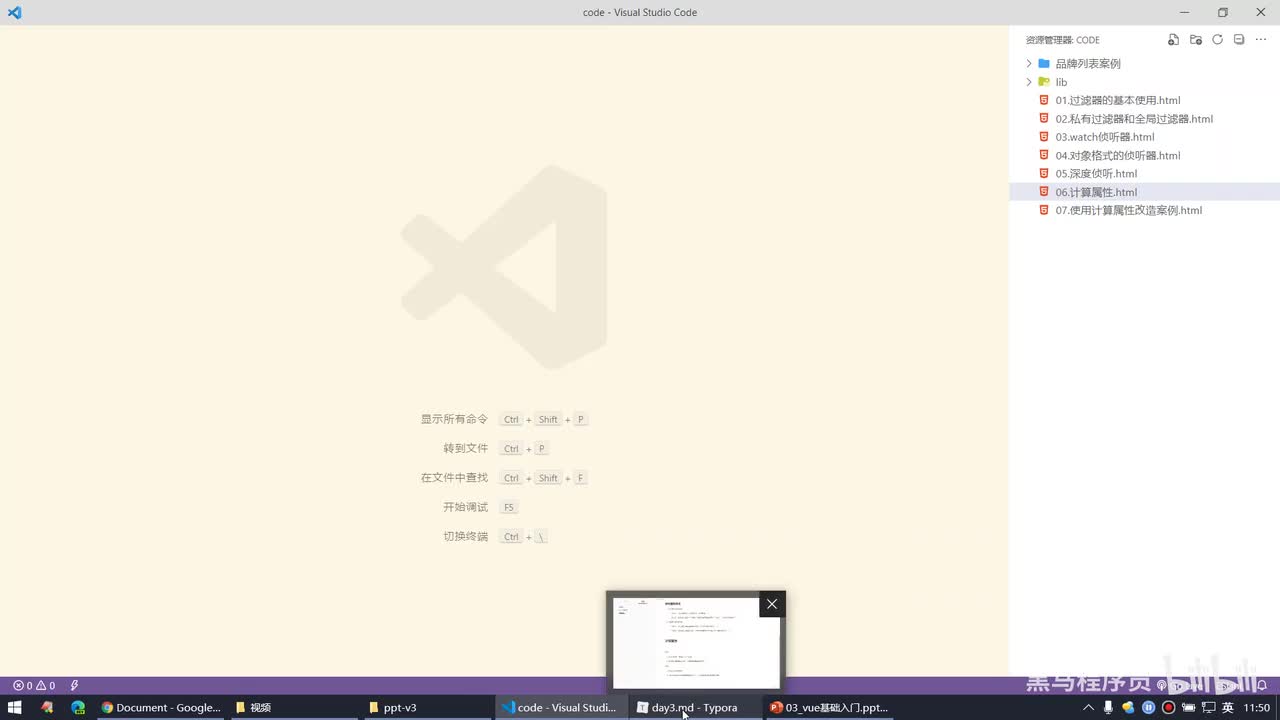
Task: Click the microphone tray icon
Action: (1109, 707)
